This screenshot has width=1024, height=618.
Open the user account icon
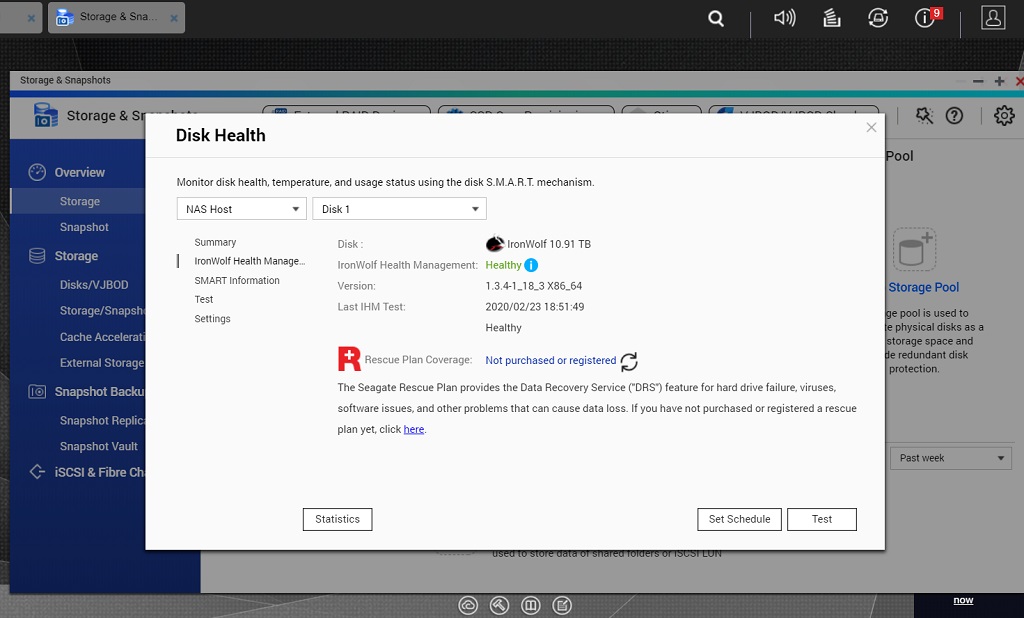(x=993, y=18)
